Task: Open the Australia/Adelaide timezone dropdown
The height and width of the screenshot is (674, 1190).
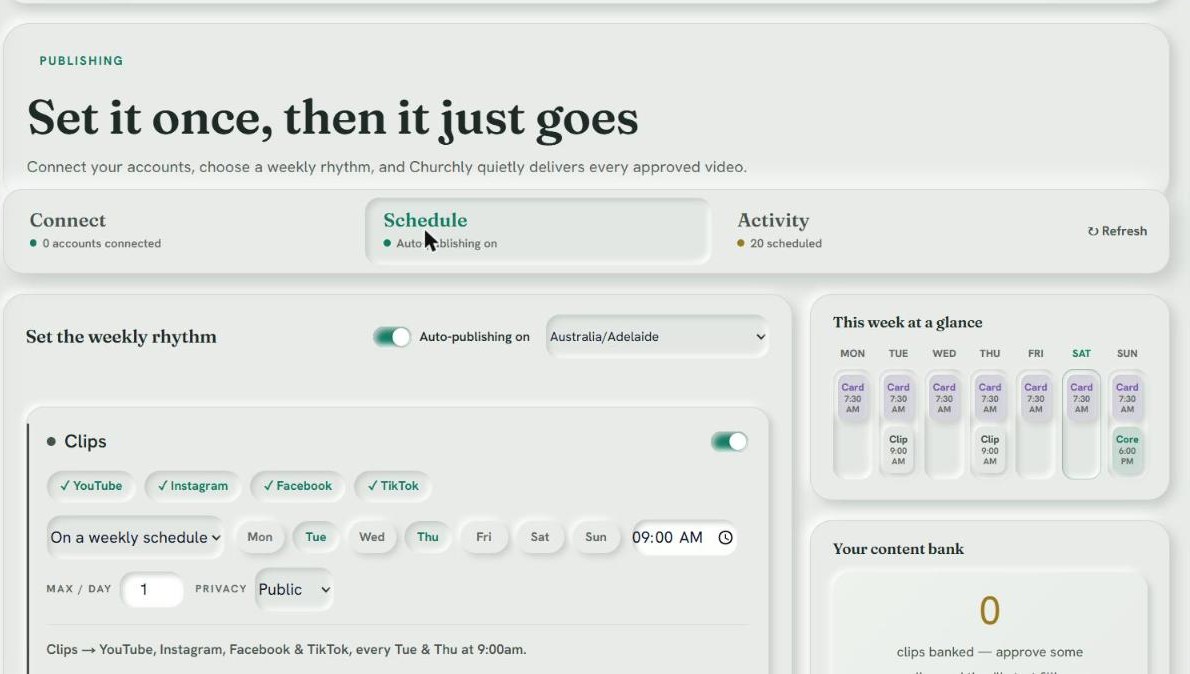Action: 657,336
